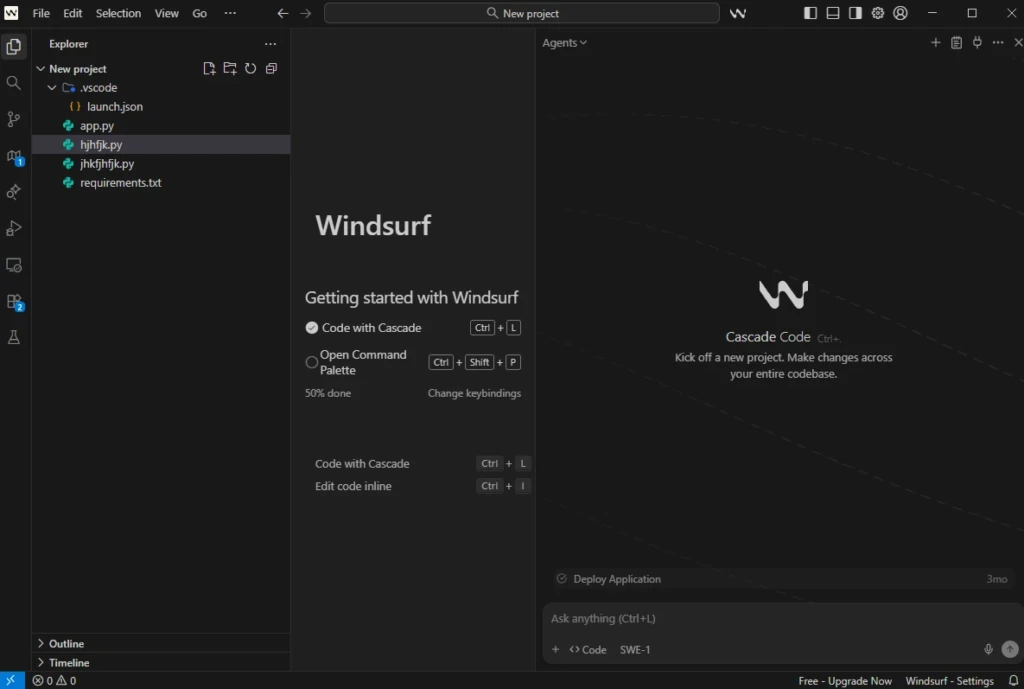Collapse all folders in Explorer
The image size is (1024, 689).
point(271,69)
